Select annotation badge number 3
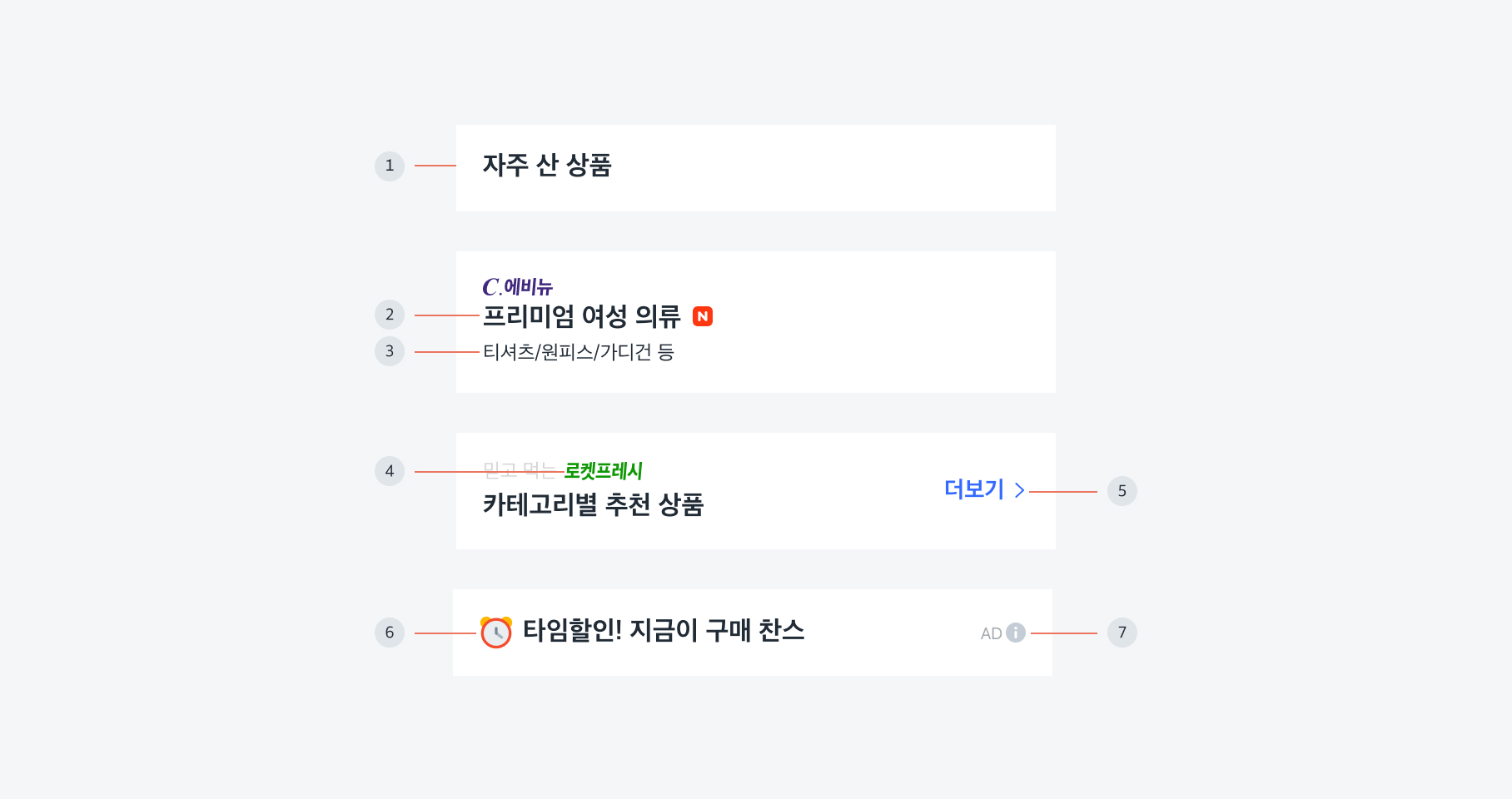Image resolution: width=1512 pixels, height=799 pixels. [390, 351]
